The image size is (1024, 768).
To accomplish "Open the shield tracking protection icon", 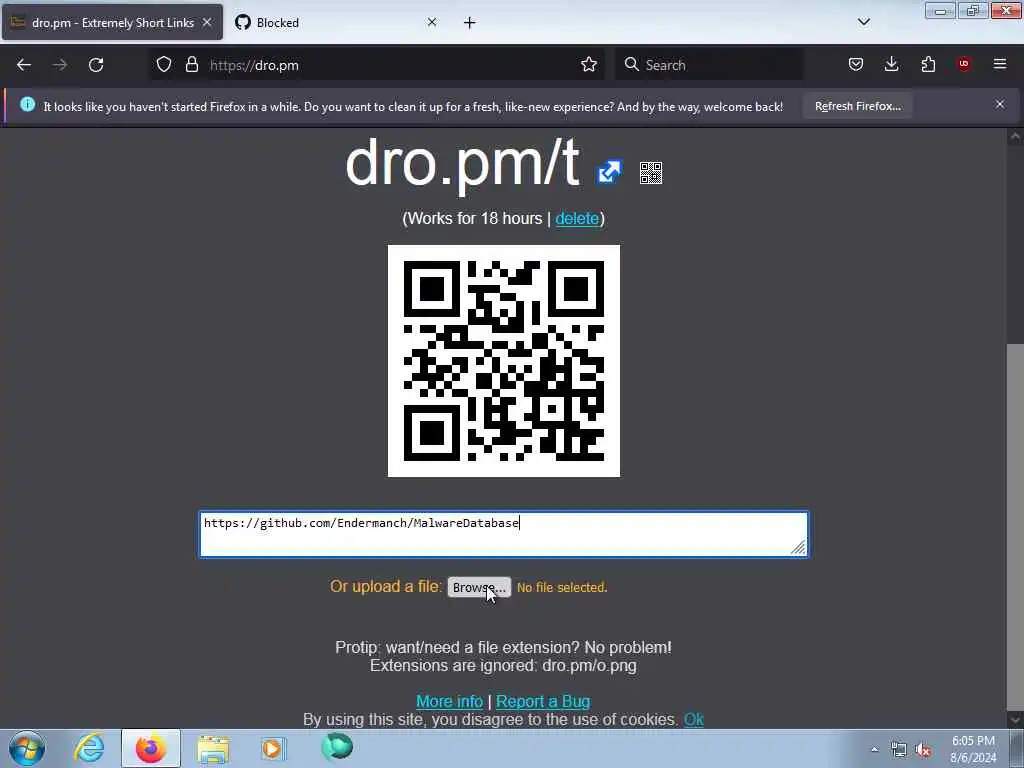I will click(x=164, y=64).
